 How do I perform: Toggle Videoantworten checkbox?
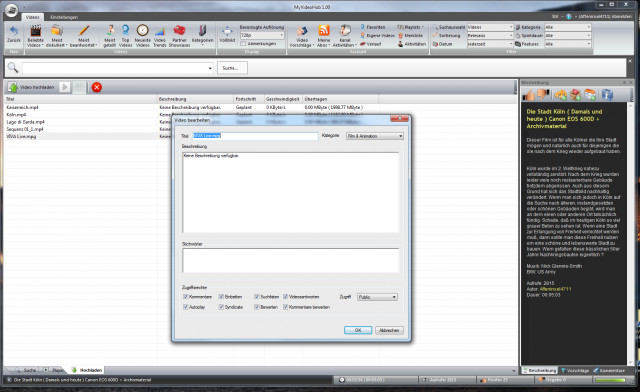pyautogui.click(x=285, y=297)
